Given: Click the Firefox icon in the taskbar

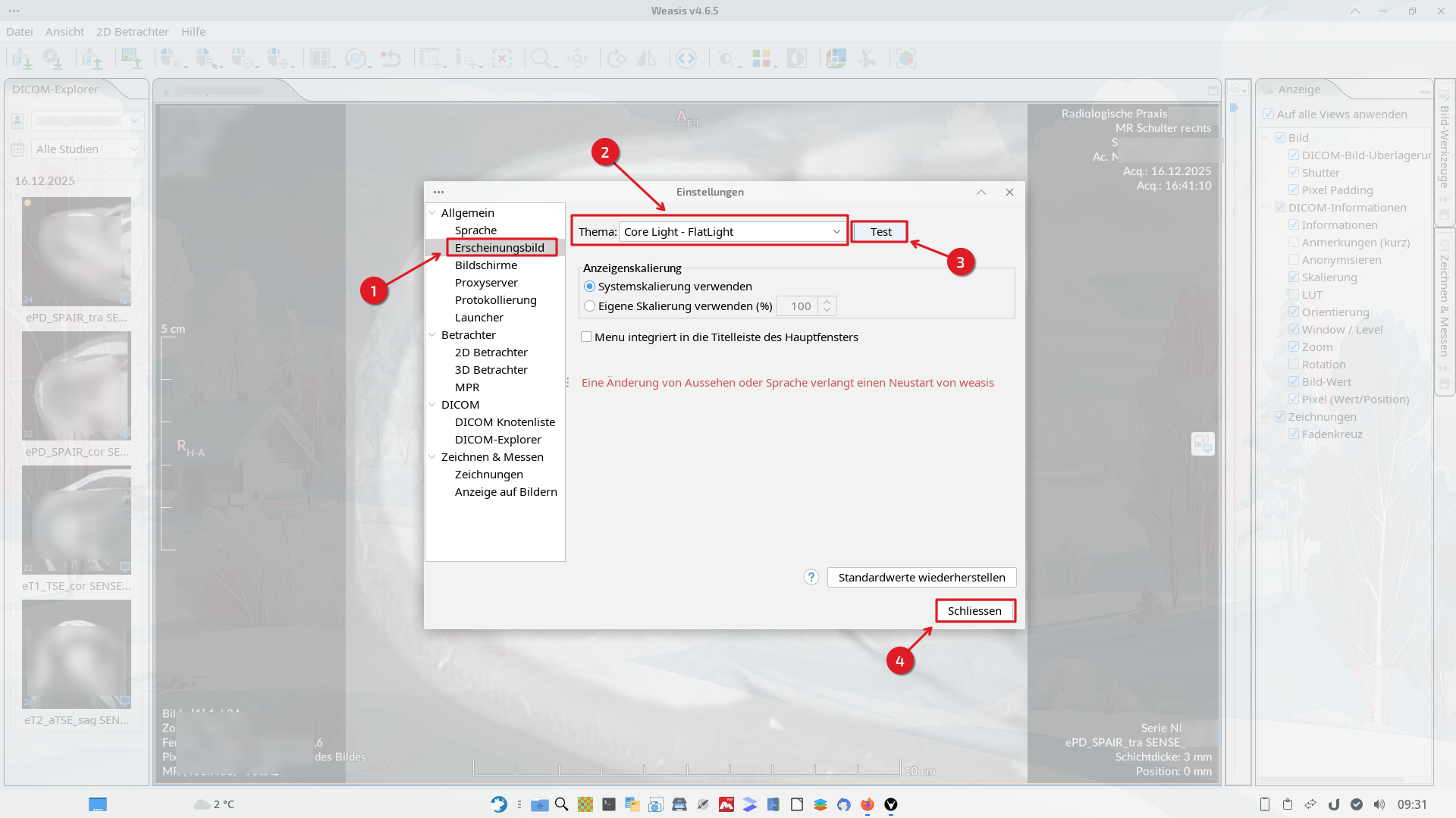Looking at the screenshot, I should click(867, 804).
